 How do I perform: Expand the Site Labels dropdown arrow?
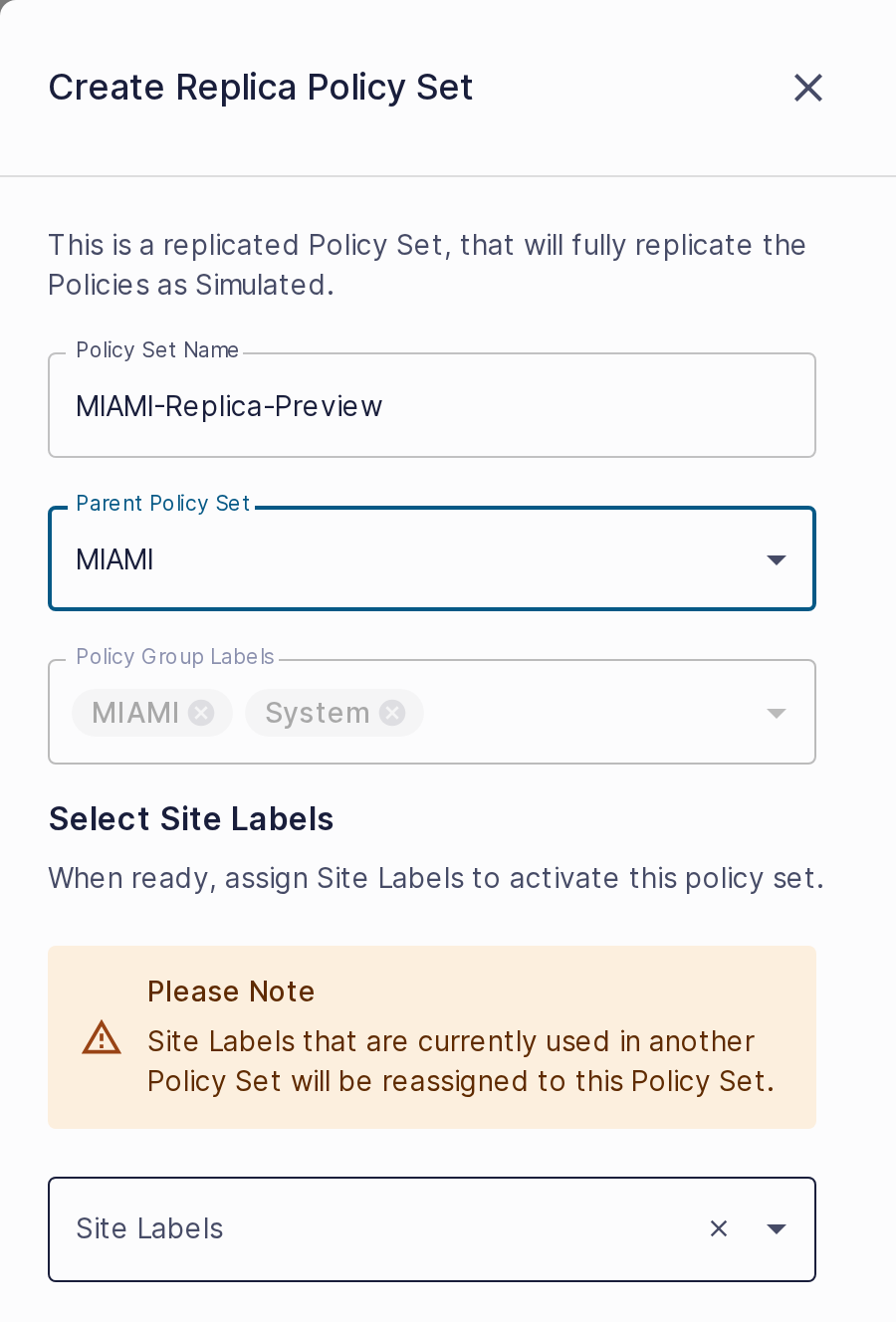pyautogui.click(x=777, y=1228)
